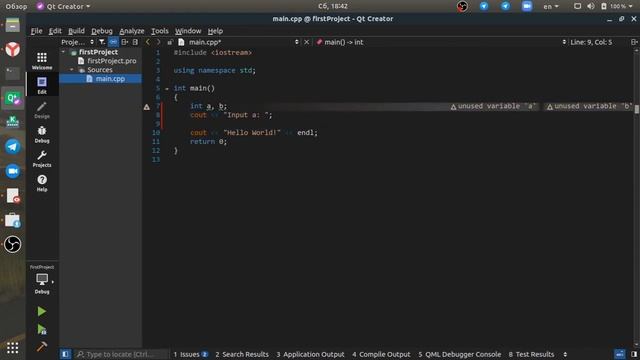The height and width of the screenshot is (360, 640).
Task: Build project with the hammer icon
Action: click(42, 347)
